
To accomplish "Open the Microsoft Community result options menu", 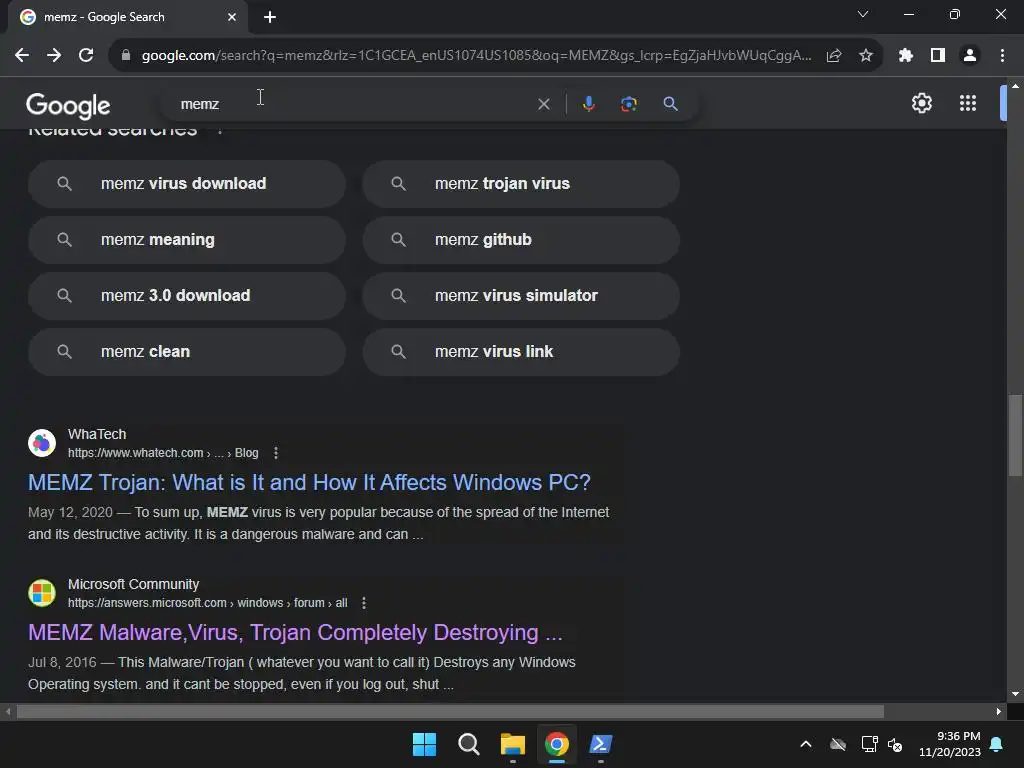I will (364, 603).
